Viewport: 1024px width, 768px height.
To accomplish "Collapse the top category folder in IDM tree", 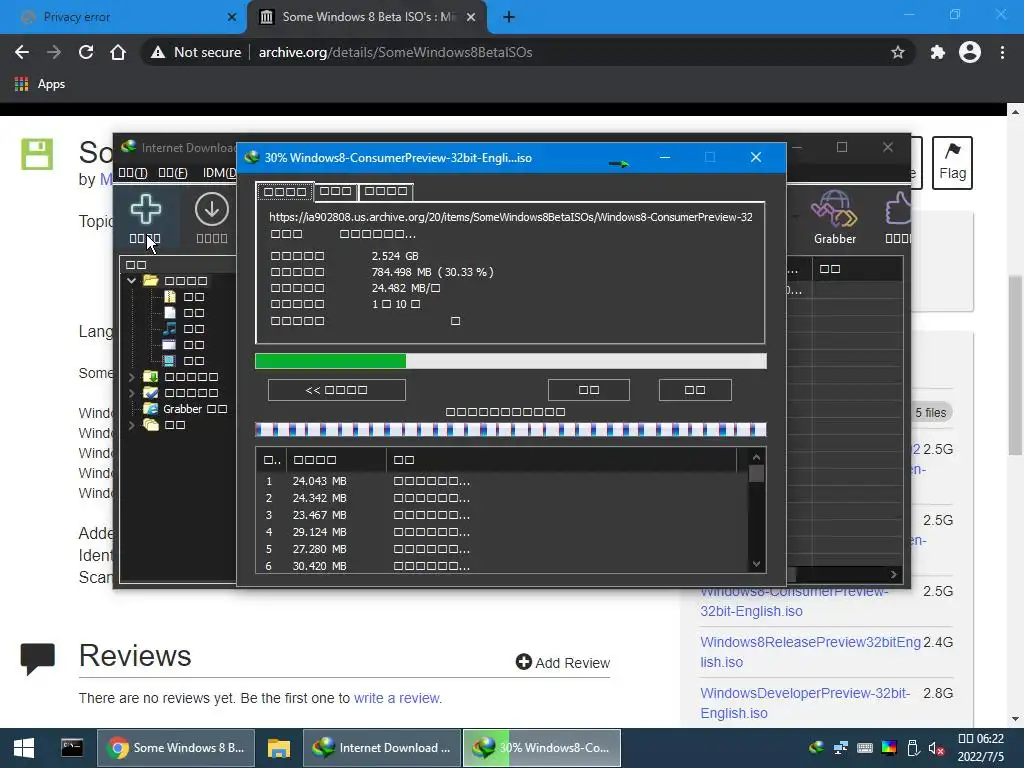I will pos(131,281).
